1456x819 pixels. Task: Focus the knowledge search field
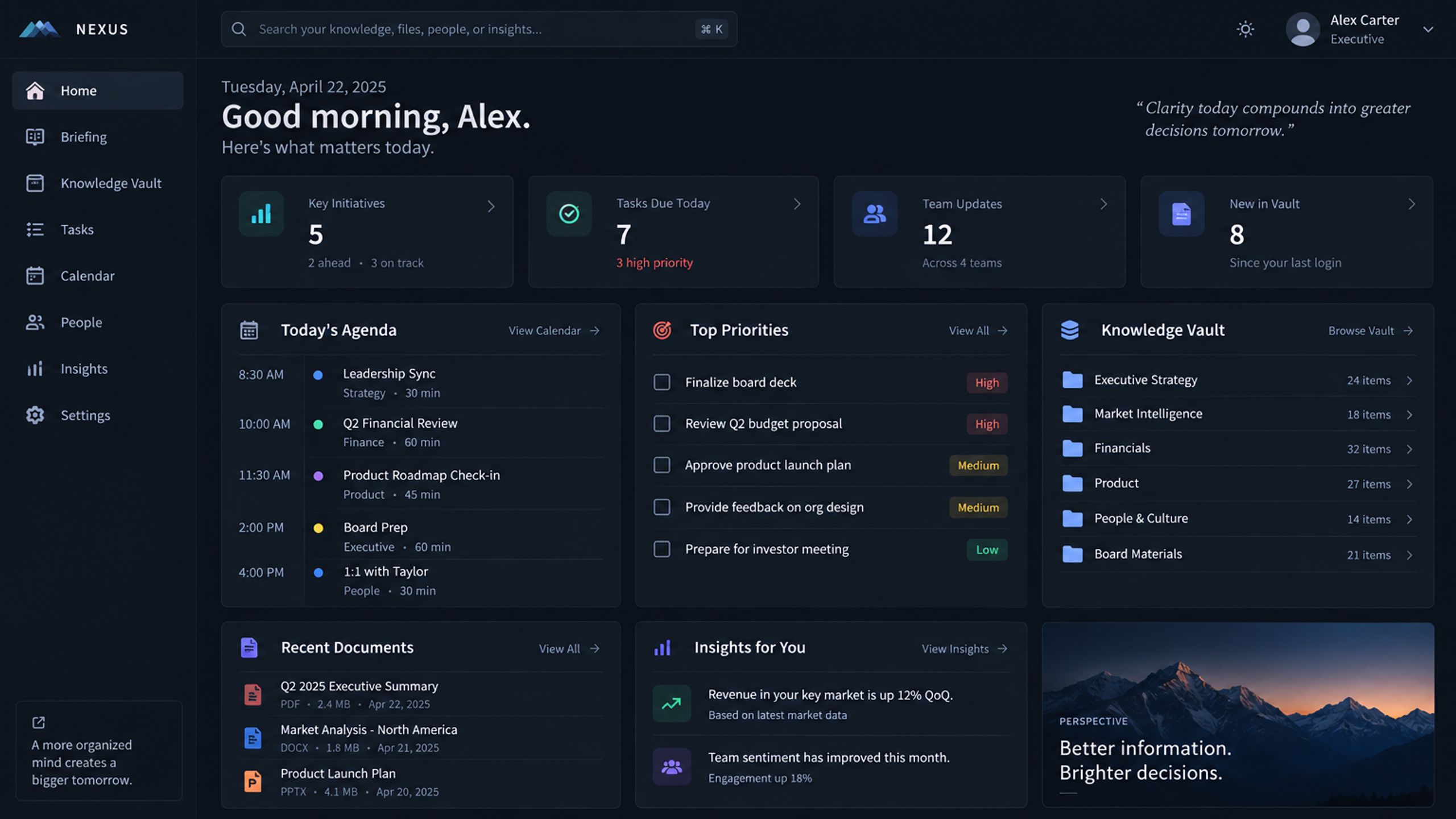(x=479, y=29)
